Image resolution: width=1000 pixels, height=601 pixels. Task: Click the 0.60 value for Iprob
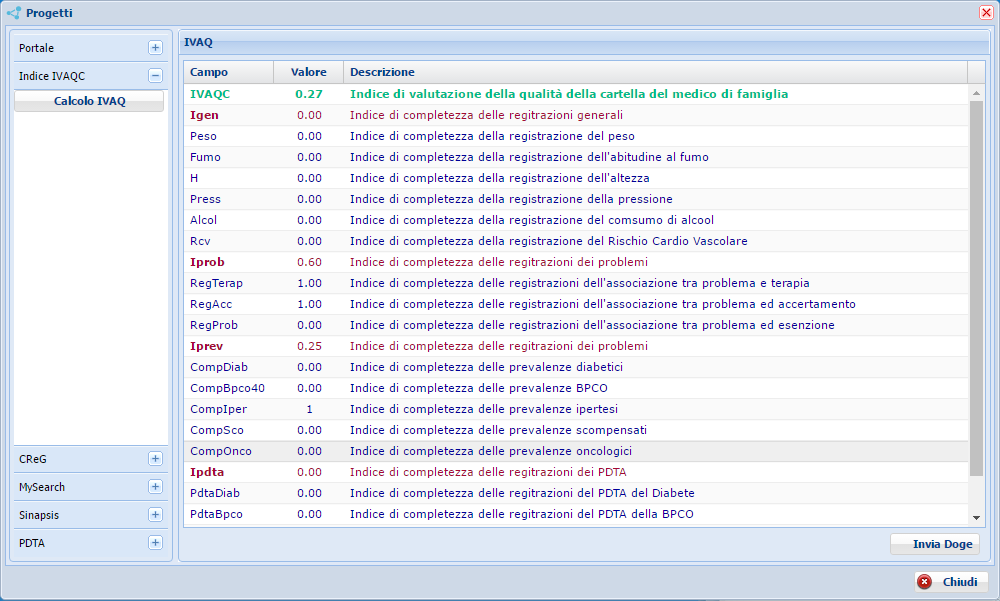point(309,262)
